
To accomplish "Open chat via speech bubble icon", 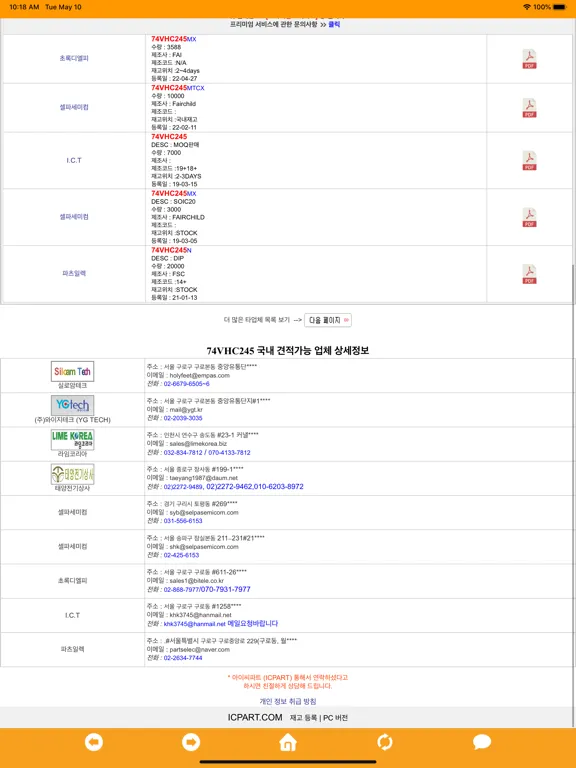I will tap(482, 743).
